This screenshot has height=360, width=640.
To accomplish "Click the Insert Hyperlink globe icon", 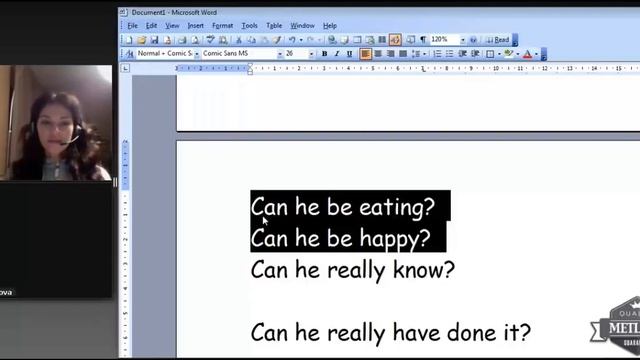I will point(332,40).
